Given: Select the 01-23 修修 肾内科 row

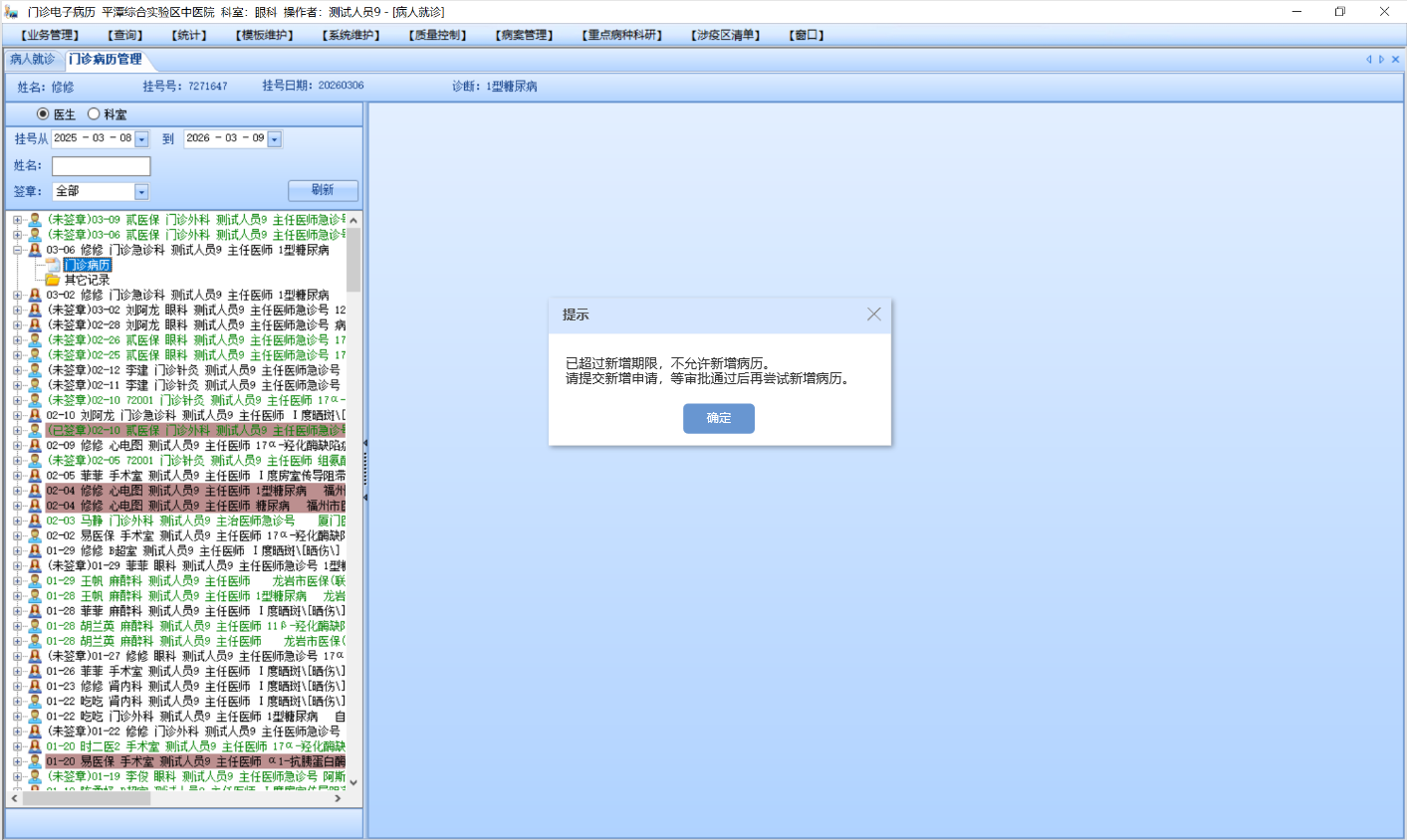Looking at the screenshot, I should pos(196,686).
